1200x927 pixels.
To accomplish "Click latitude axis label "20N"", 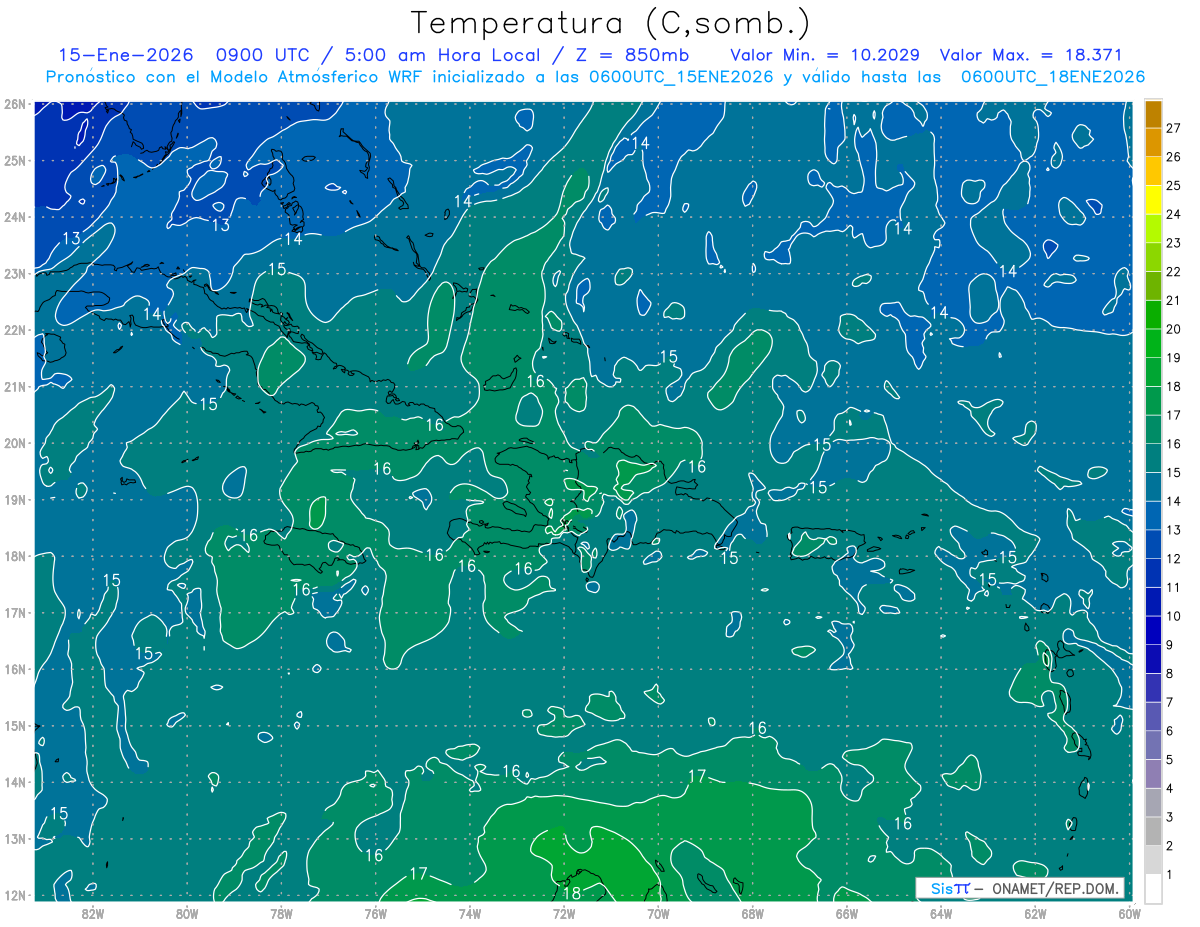I will (14, 443).
